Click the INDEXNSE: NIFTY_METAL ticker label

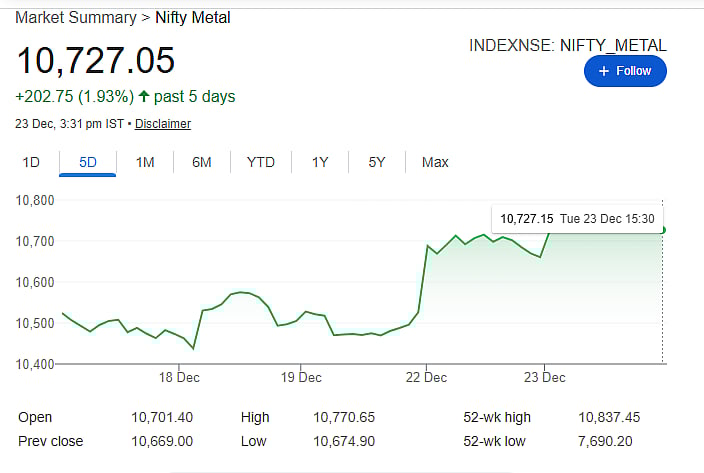567,45
